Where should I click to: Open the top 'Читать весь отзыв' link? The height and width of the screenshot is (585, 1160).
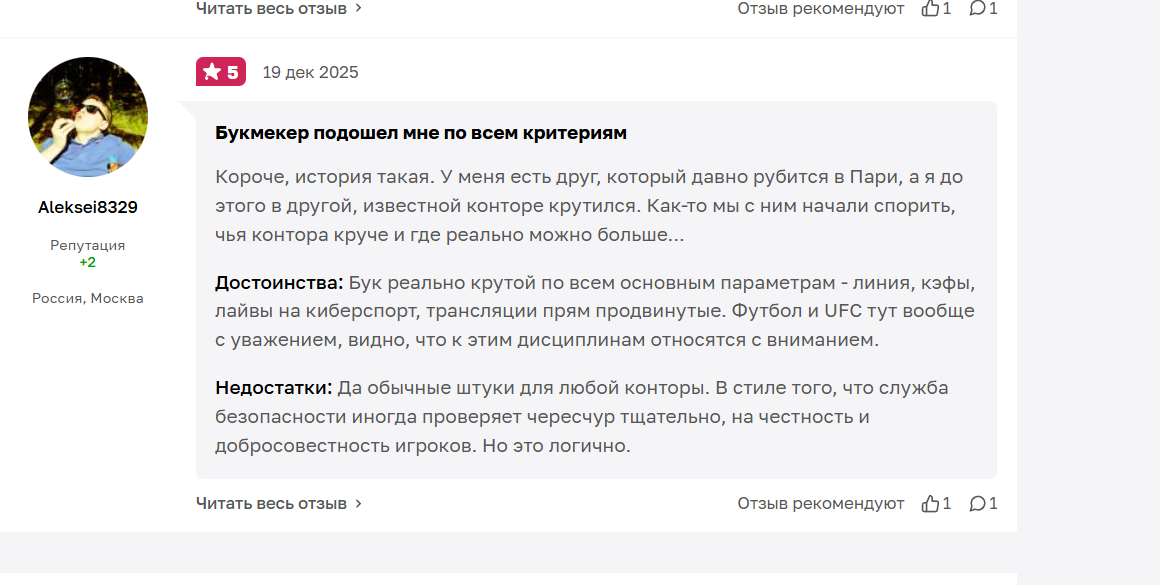(268, 8)
